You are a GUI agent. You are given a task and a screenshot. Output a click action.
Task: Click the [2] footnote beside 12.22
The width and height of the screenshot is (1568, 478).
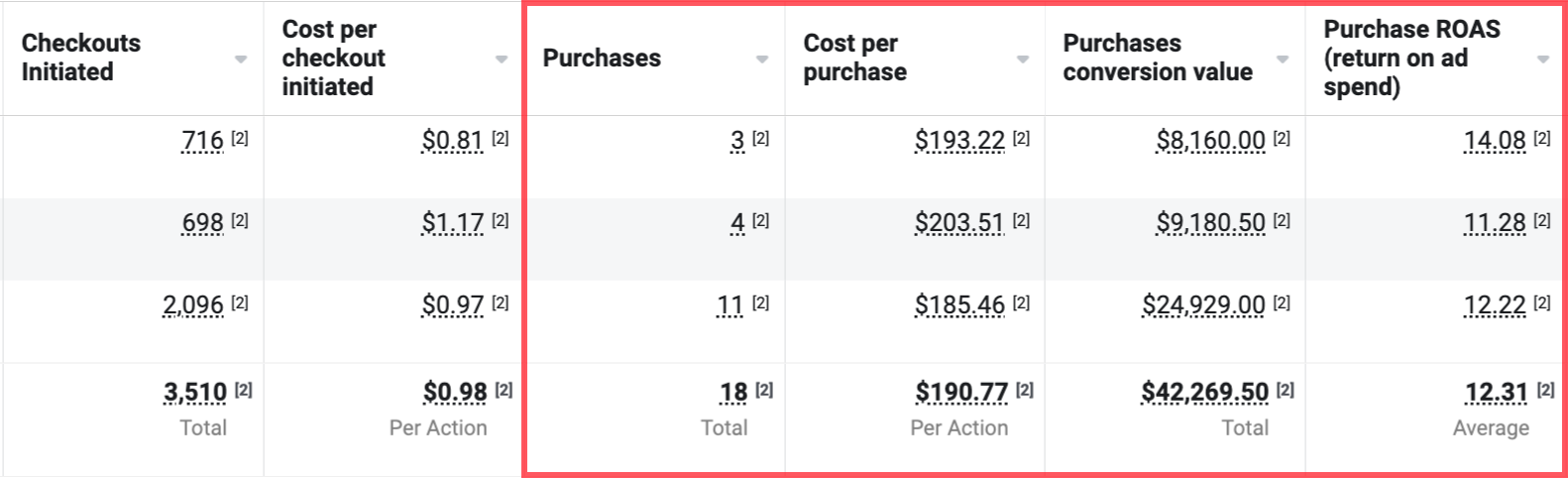pos(1542,303)
